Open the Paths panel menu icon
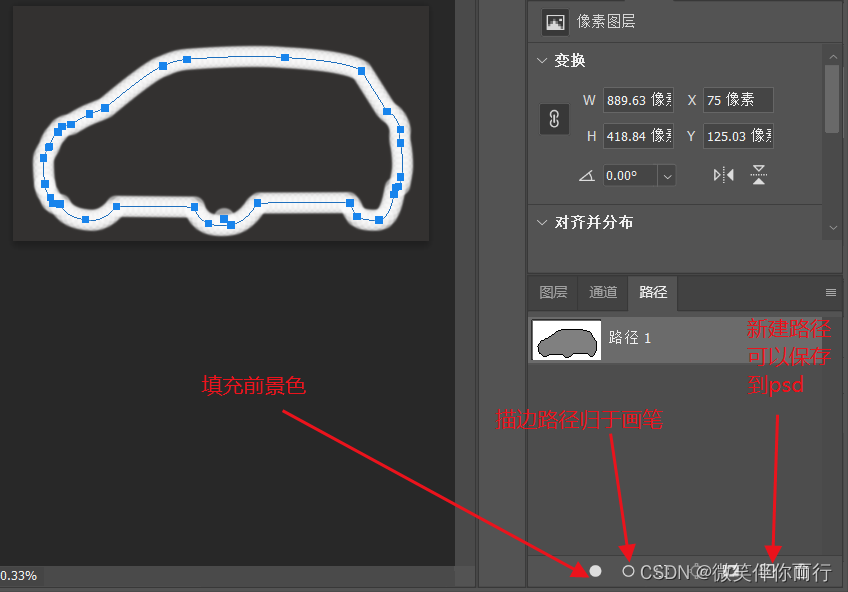The image size is (848, 592). (x=831, y=292)
